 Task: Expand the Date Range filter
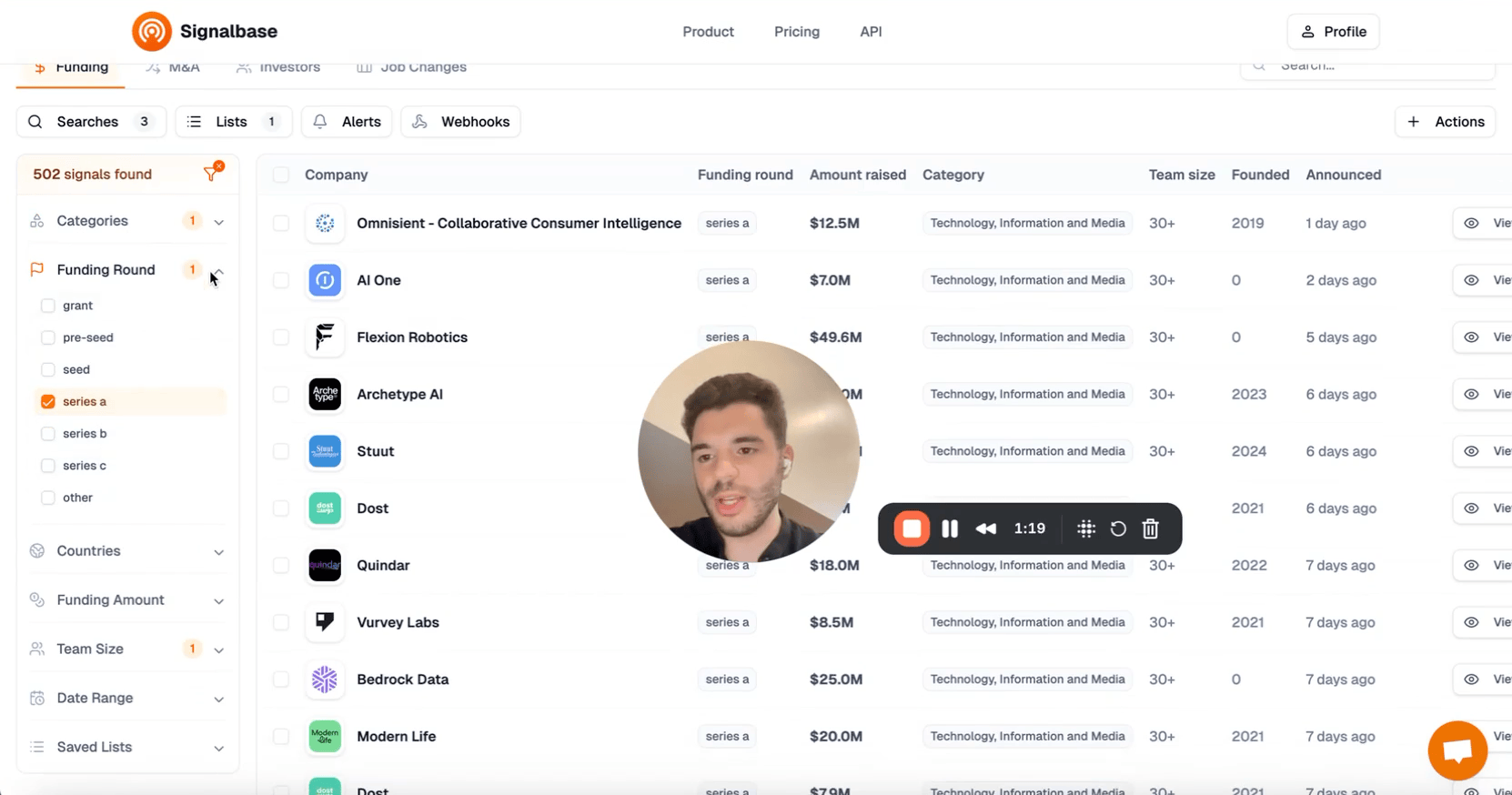[x=218, y=699]
